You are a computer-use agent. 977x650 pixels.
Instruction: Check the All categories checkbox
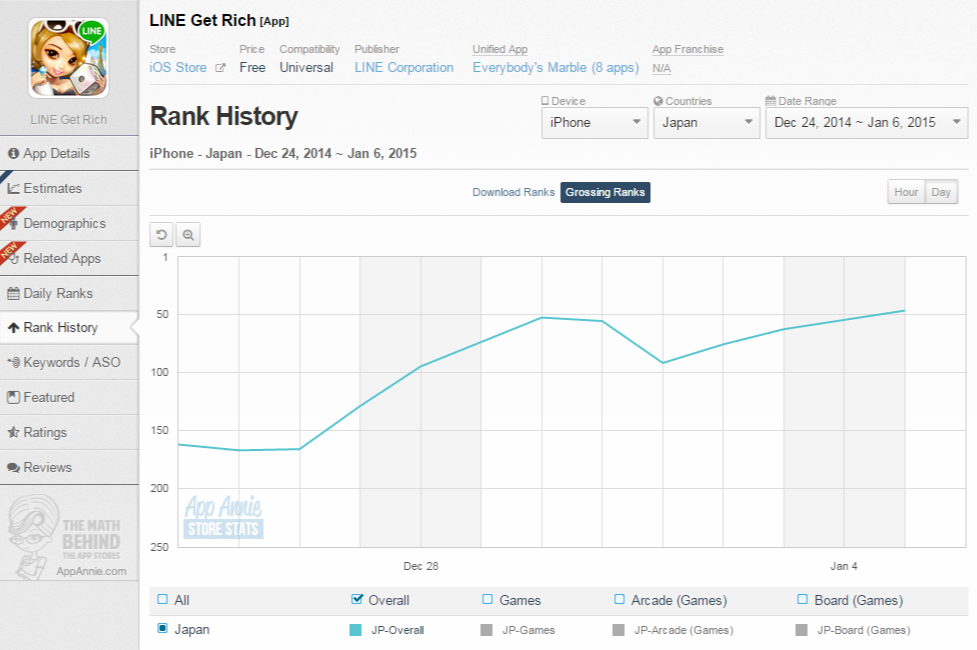163,600
